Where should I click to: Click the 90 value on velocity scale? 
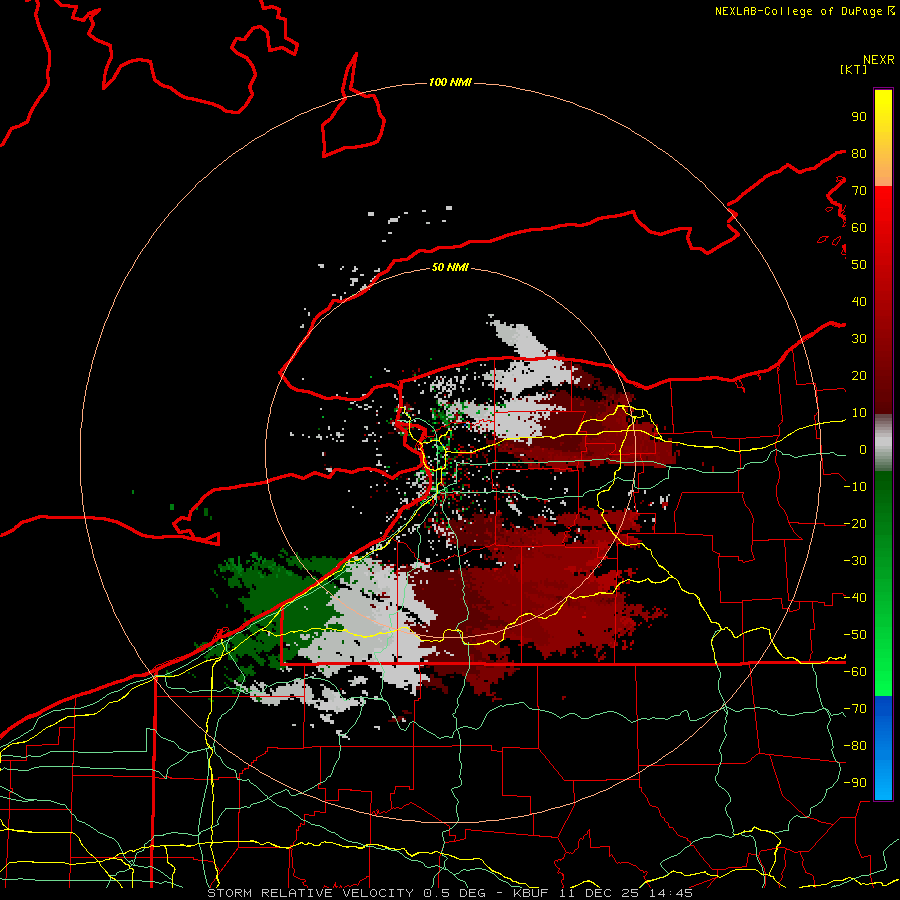pyautogui.click(x=859, y=117)
